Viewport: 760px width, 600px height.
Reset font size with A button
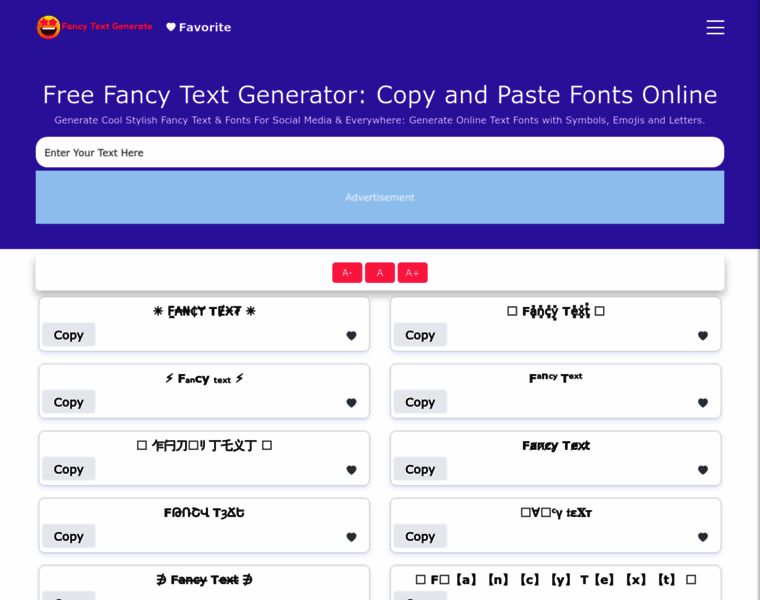click(x=380, y=272)
